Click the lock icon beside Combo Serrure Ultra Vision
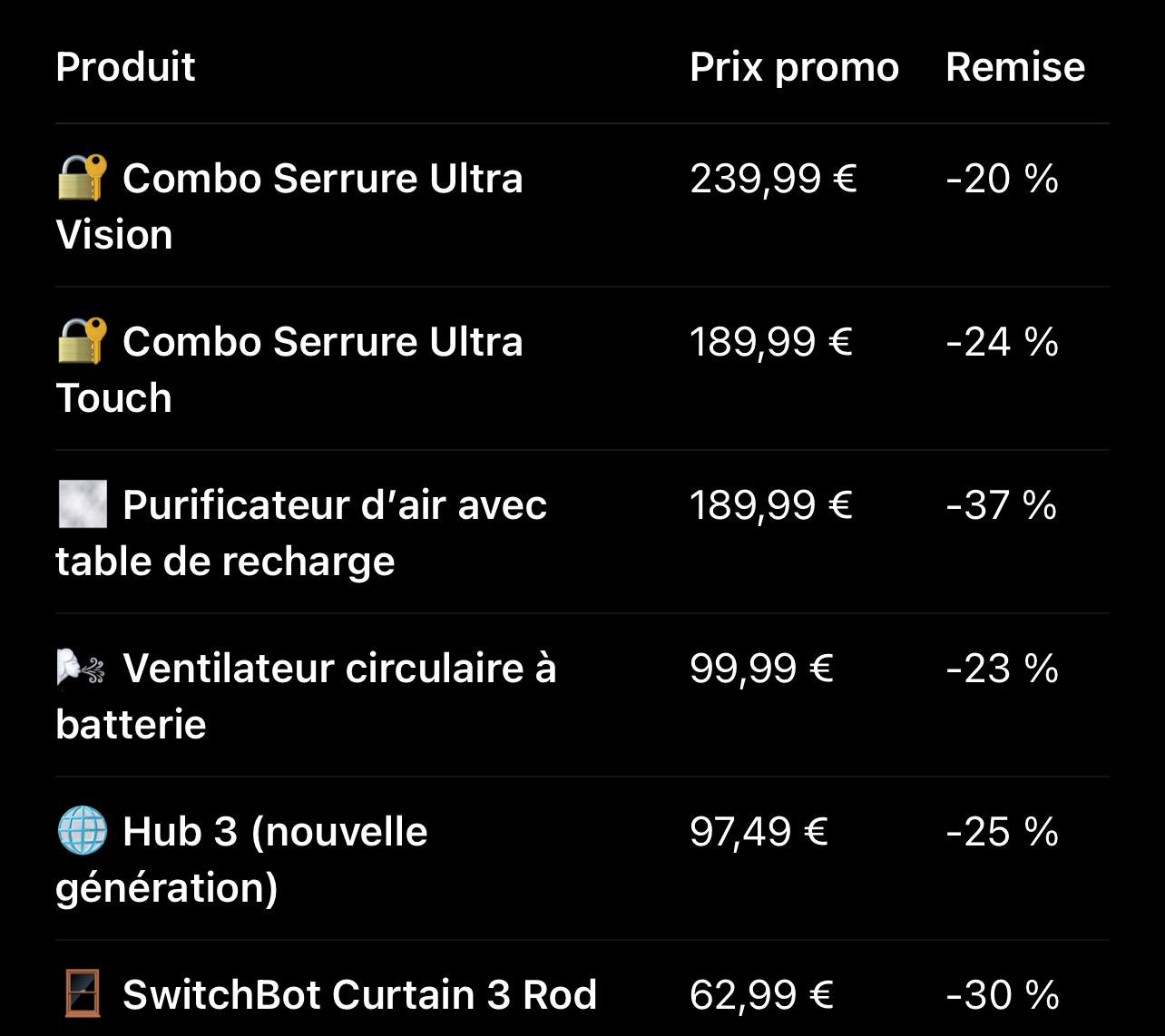 83,178
